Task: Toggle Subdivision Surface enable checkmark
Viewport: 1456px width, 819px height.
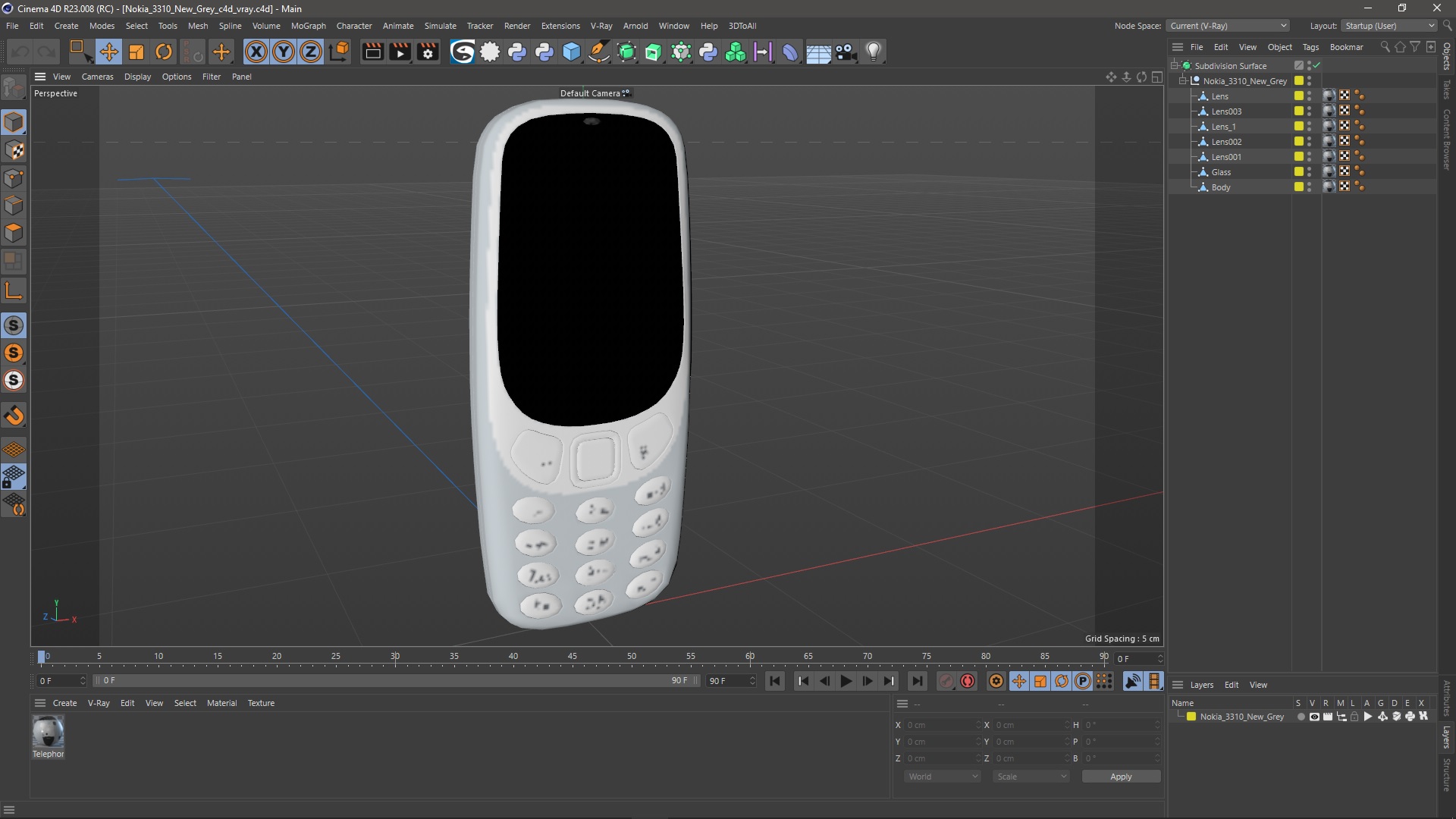Action: click(x=1317, y=66)
